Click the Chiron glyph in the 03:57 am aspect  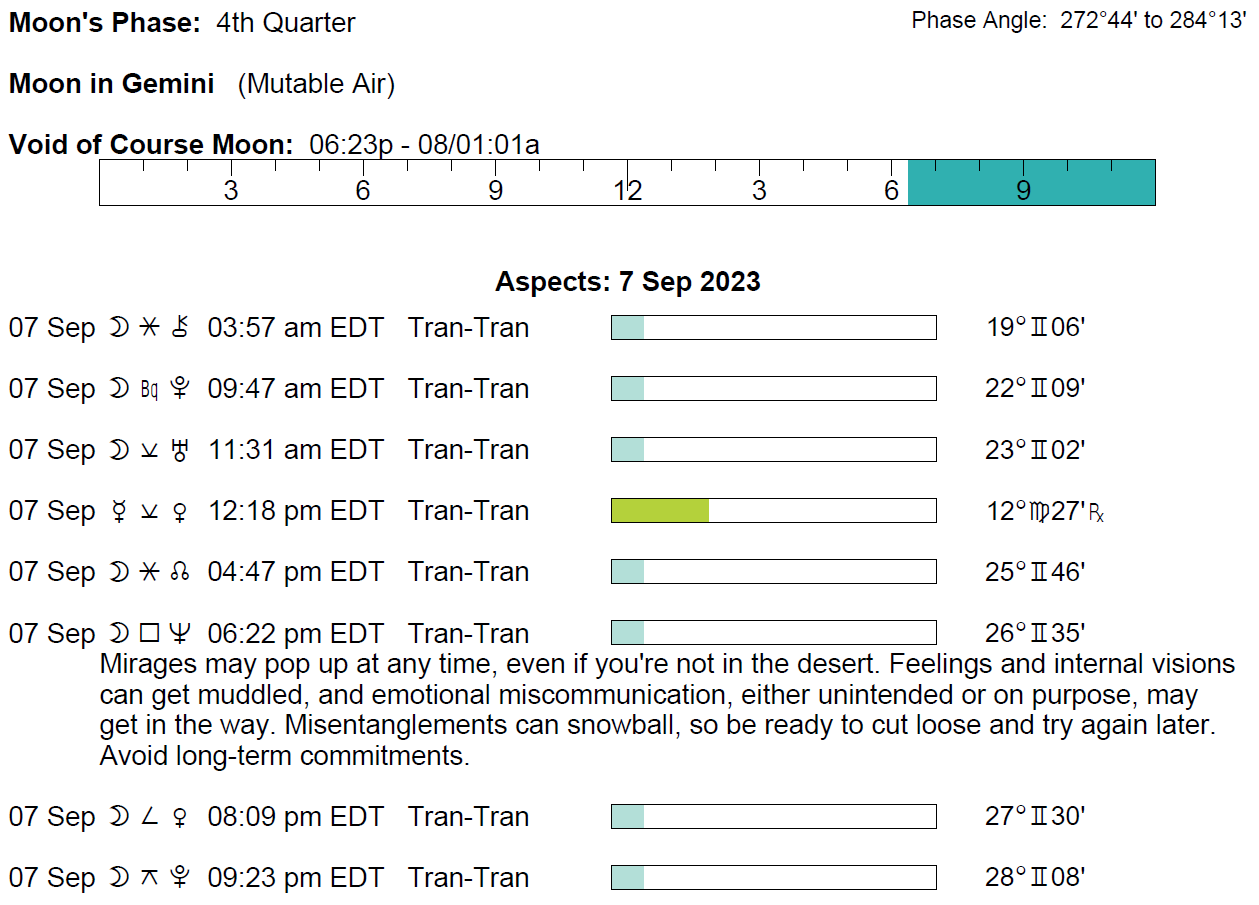[x=180, y=328]
